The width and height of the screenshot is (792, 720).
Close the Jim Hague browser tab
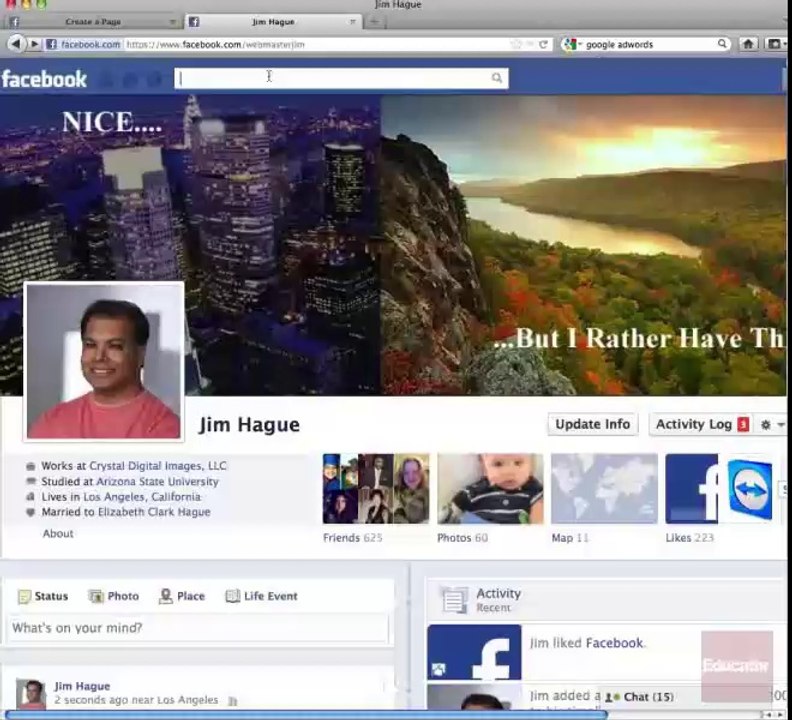click(x=353, y=22)
